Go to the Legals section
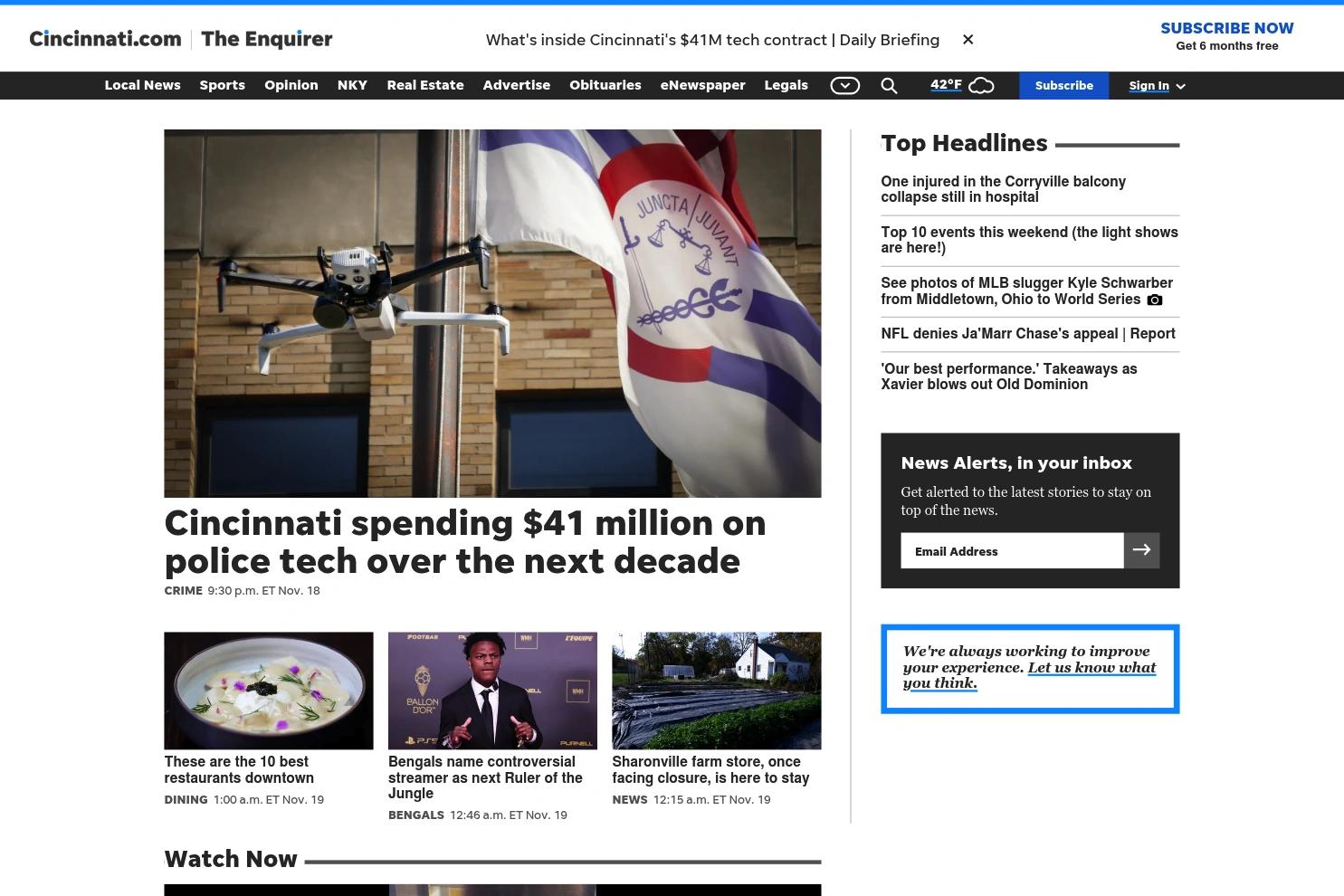This screenshot has height=896, width=1344. click(786, 85)
